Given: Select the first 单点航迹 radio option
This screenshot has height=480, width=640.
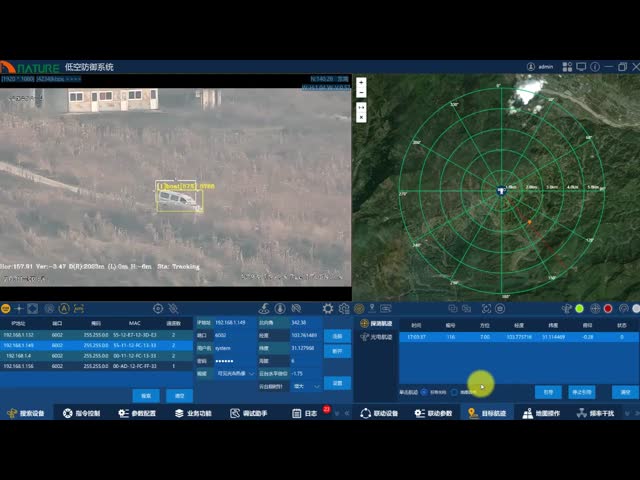Looking at the screenshot, I should point(423,392).
